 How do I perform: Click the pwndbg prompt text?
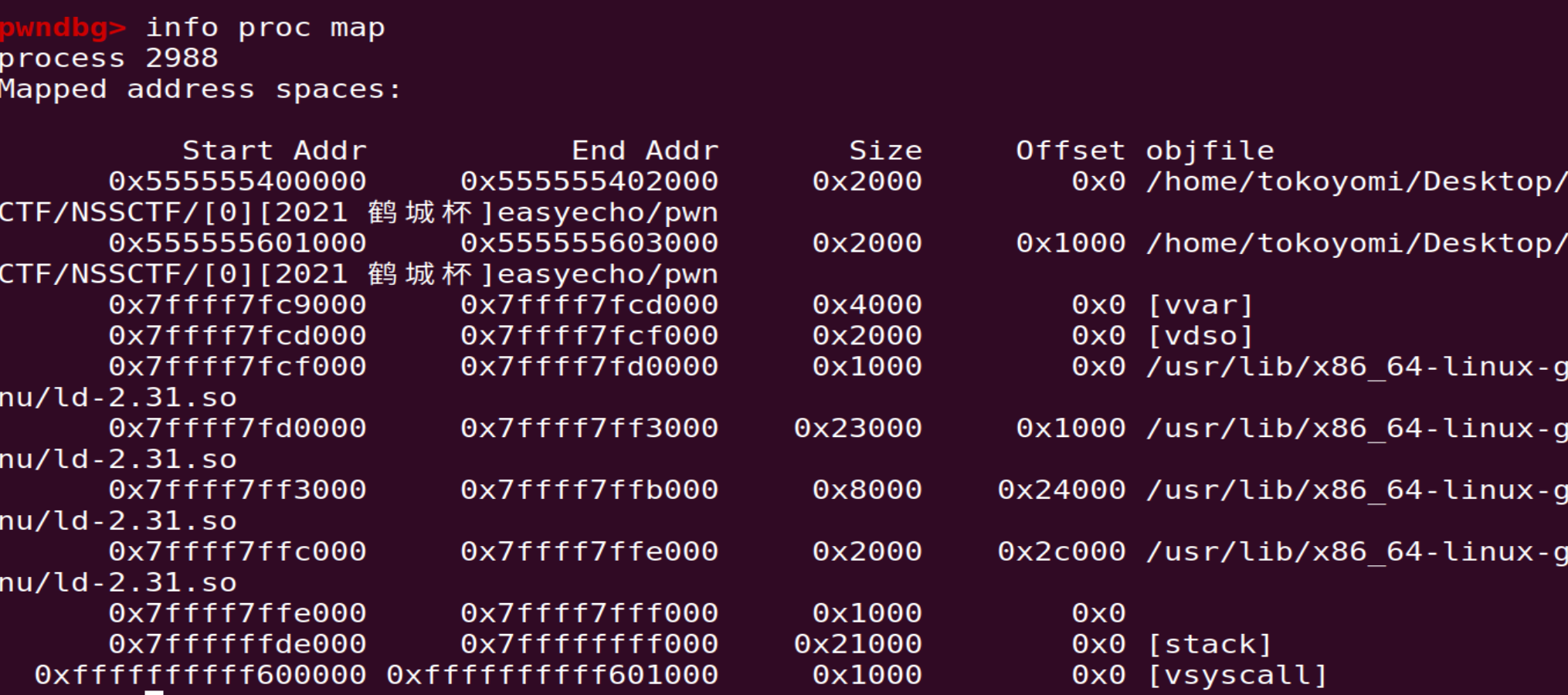[62, 28]
